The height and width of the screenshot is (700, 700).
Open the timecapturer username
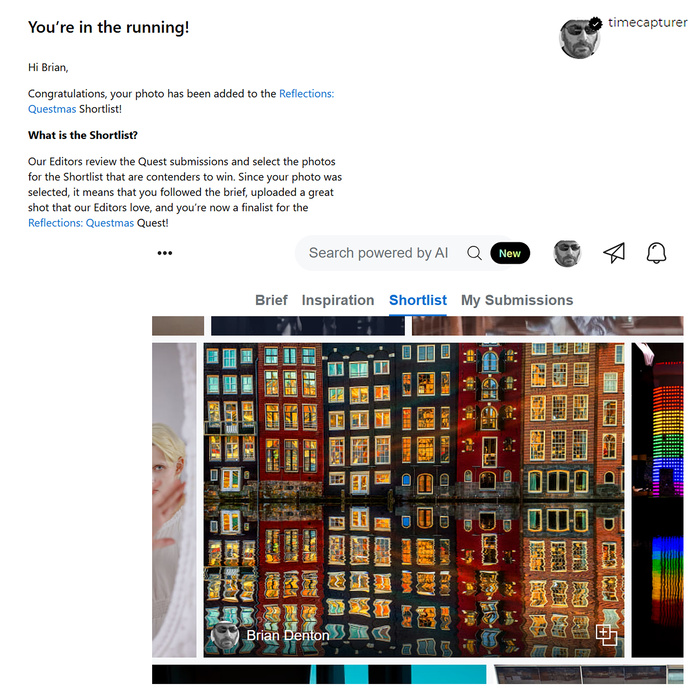pyautogui.click(x=648, y=22)
